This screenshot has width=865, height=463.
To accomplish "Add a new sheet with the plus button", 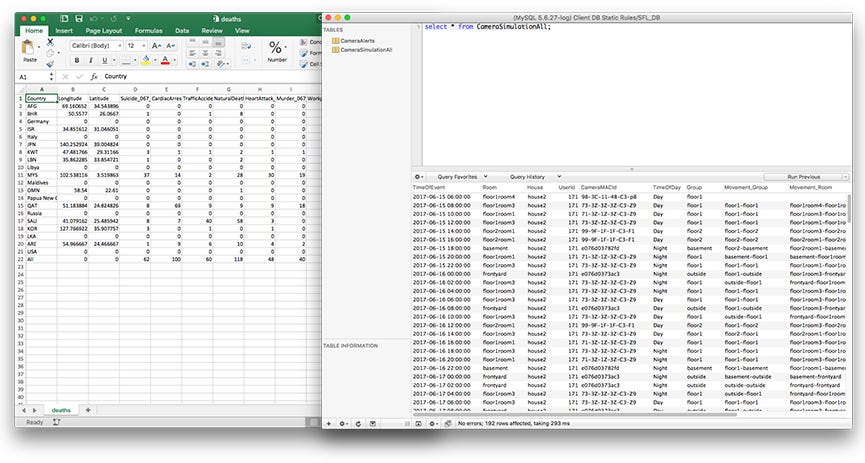I will click(x=88, y=410).
